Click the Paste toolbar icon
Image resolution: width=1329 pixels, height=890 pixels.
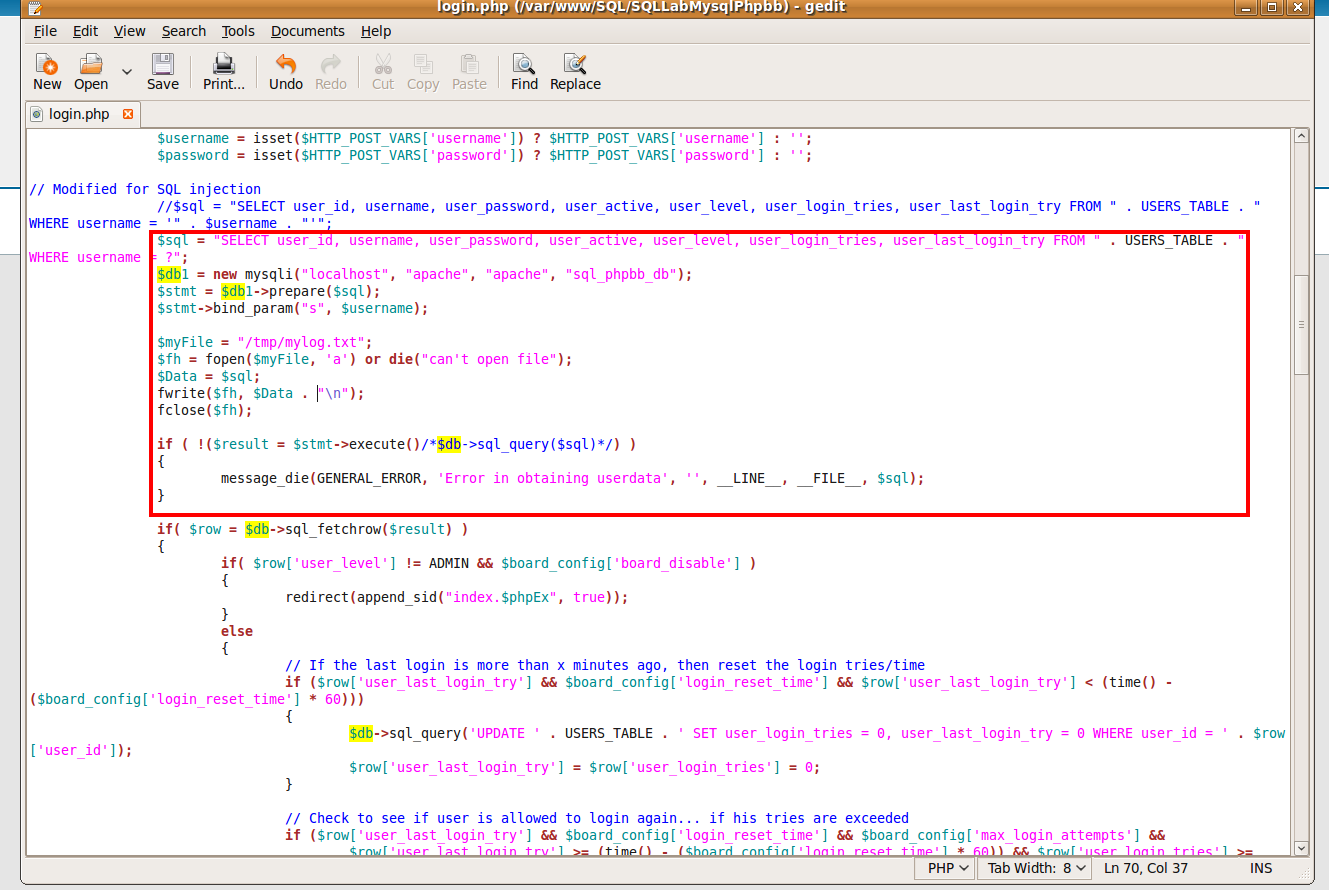469,71
